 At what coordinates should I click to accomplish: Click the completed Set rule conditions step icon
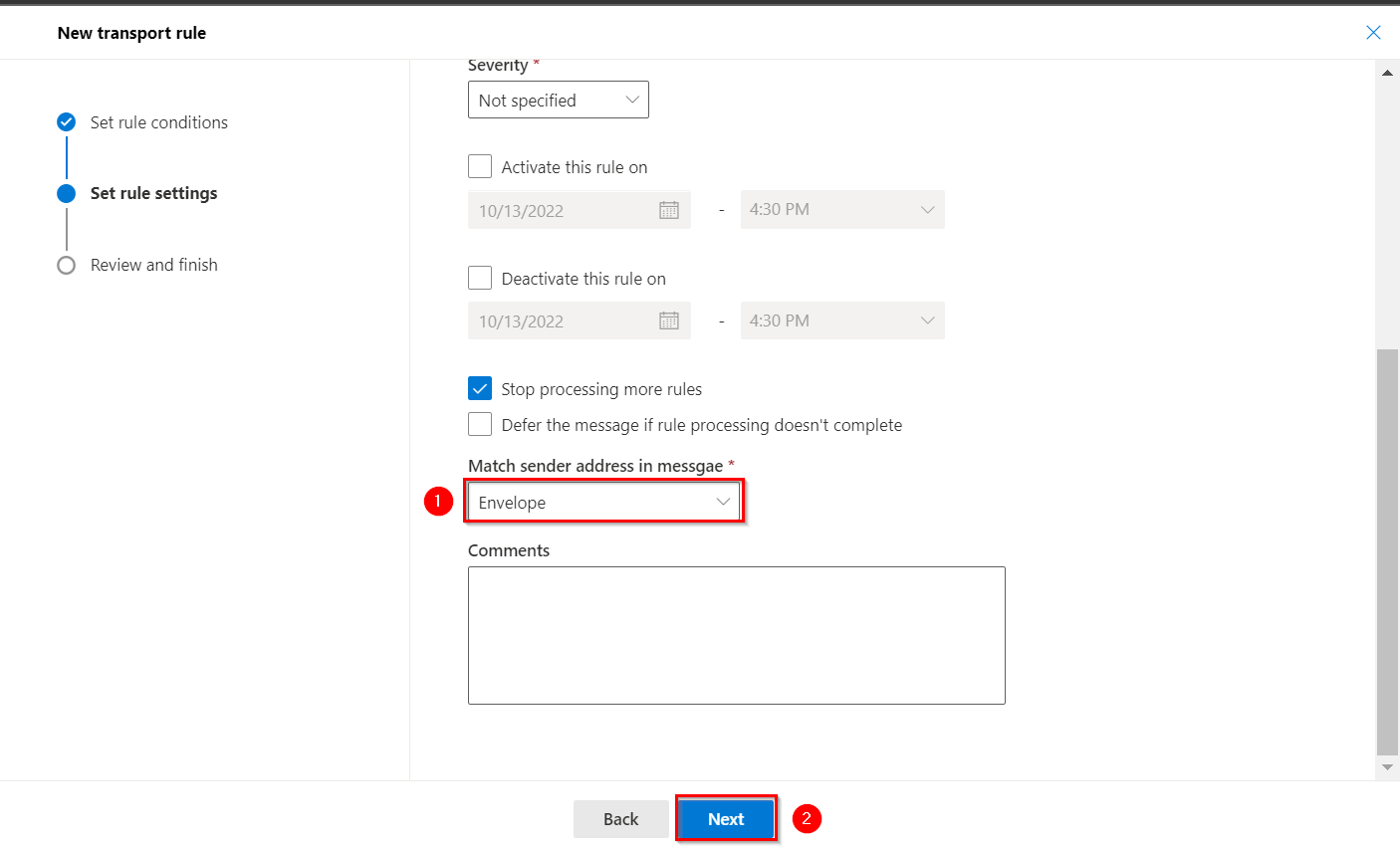click(67, 122)
